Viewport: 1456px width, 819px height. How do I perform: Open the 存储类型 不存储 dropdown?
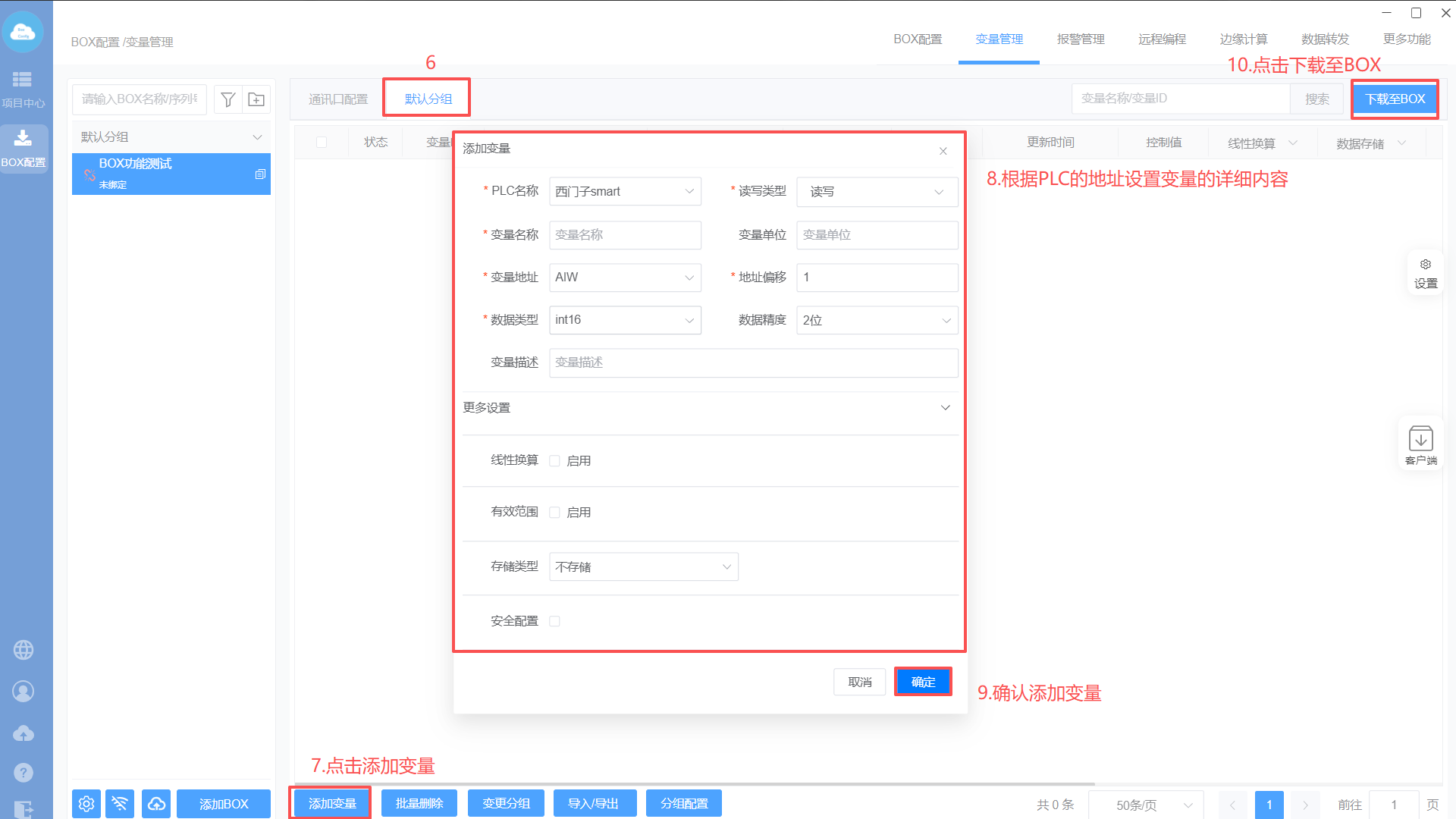643,567
